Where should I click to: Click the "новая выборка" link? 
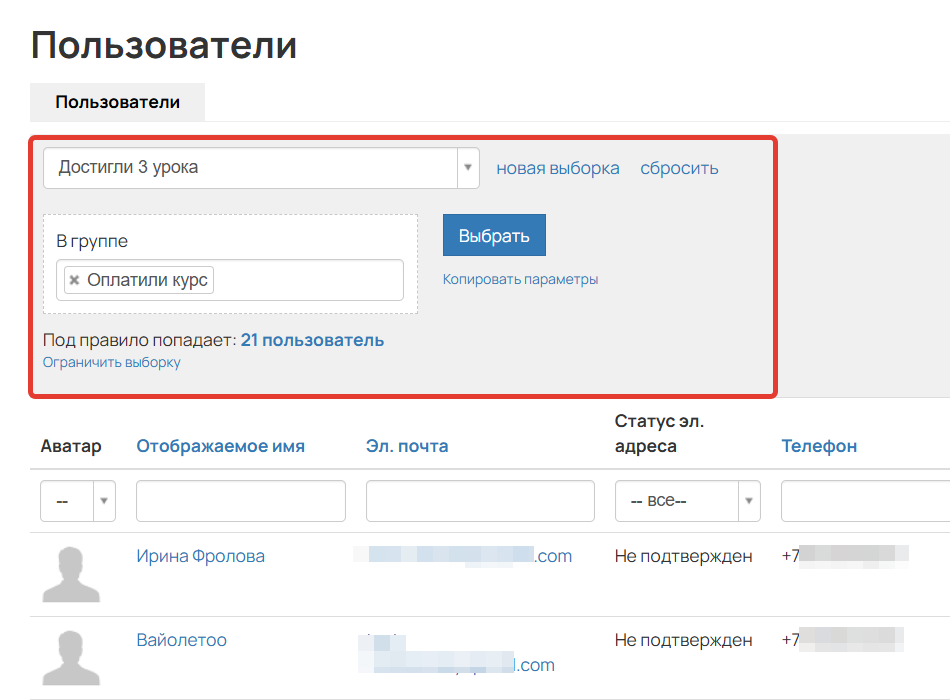click(558, 168)
